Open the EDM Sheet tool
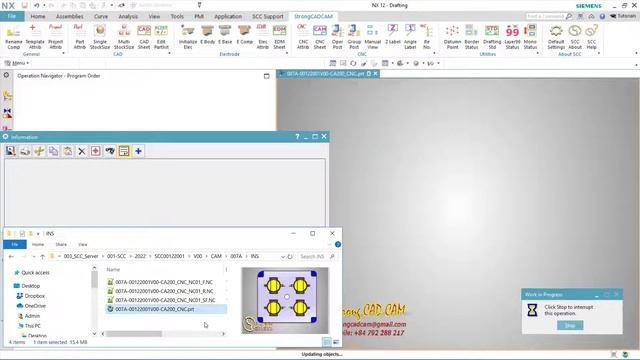Screen dimensions: 640x360 click(x=280, y=37)
